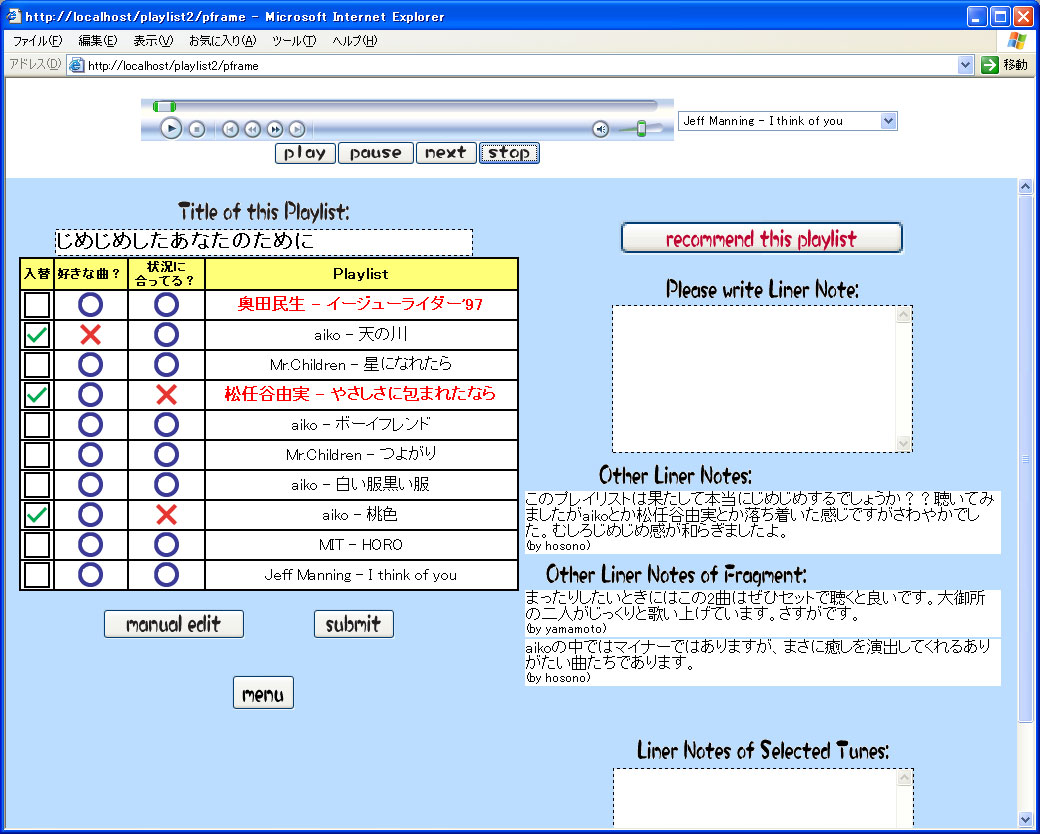Screen dimensions: 1040x834
Task: Toggle the situation-fit red X for 松任谷由実 row
Action: (x=166, y=395)
